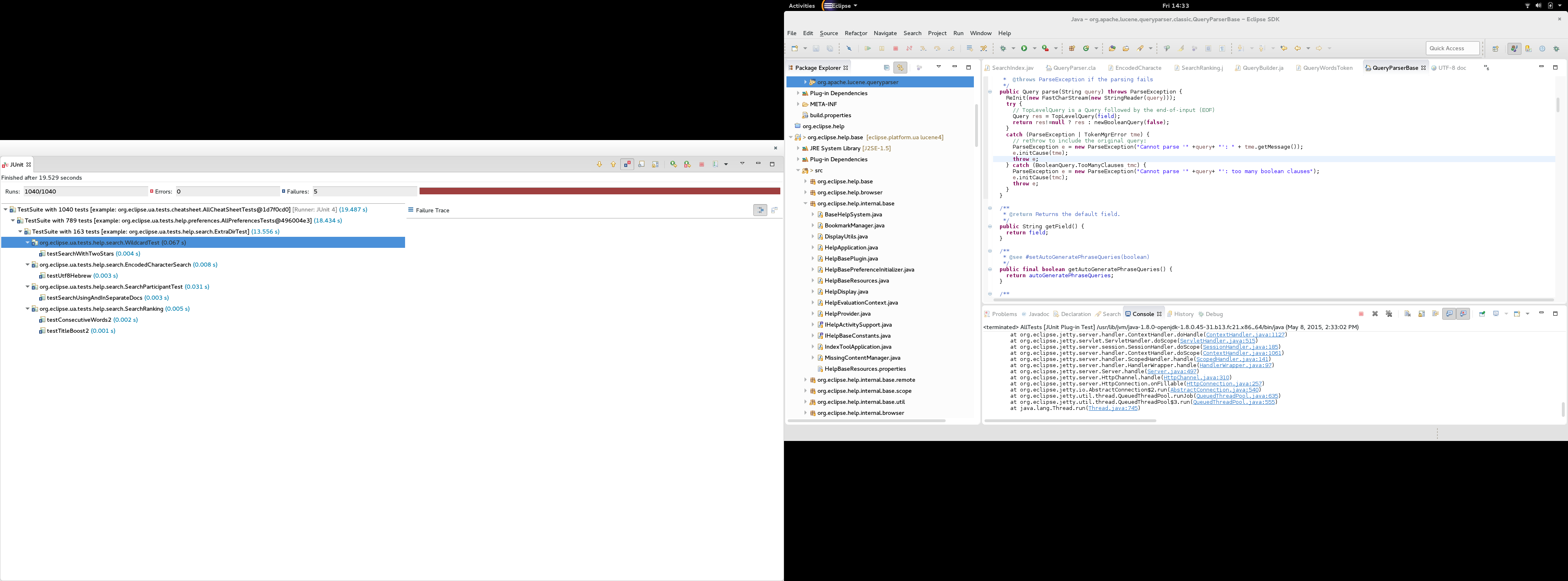
Task: Open Test Run History dropdown in JUnit
Action: tap(726, 164)
